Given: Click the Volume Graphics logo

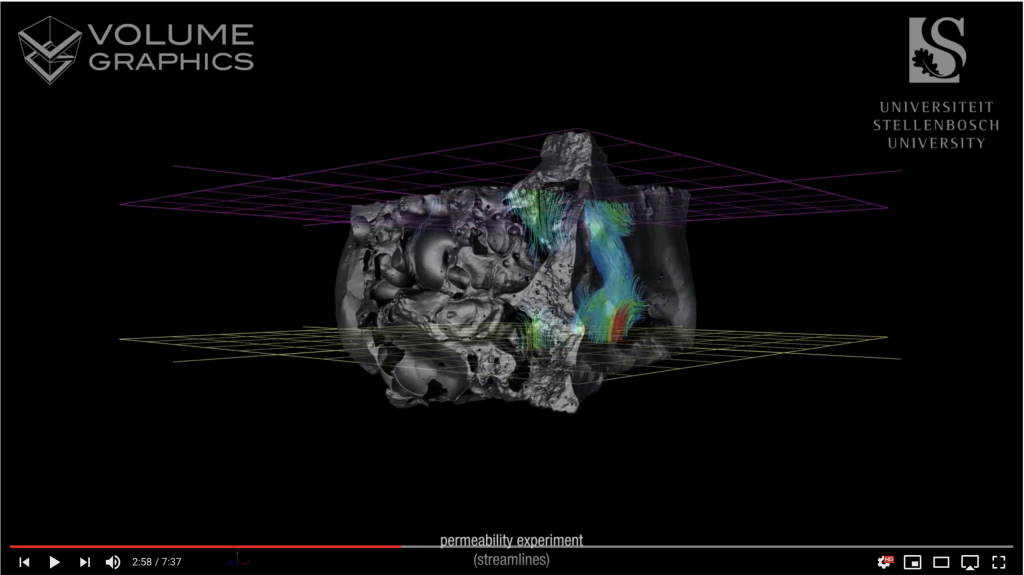Looking at the screenshot, I should tap(136, 48).
